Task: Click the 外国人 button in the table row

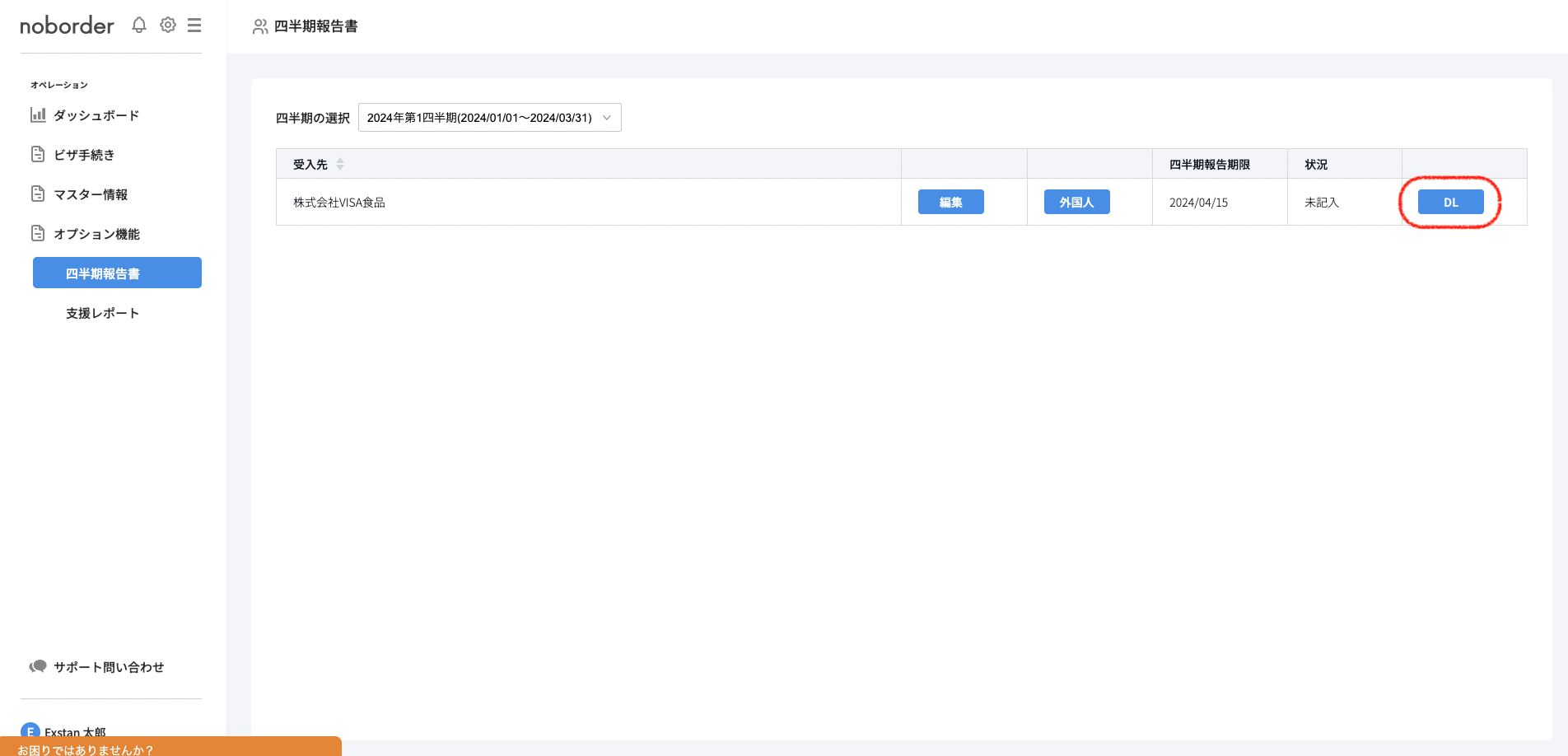Action: 1076,203
